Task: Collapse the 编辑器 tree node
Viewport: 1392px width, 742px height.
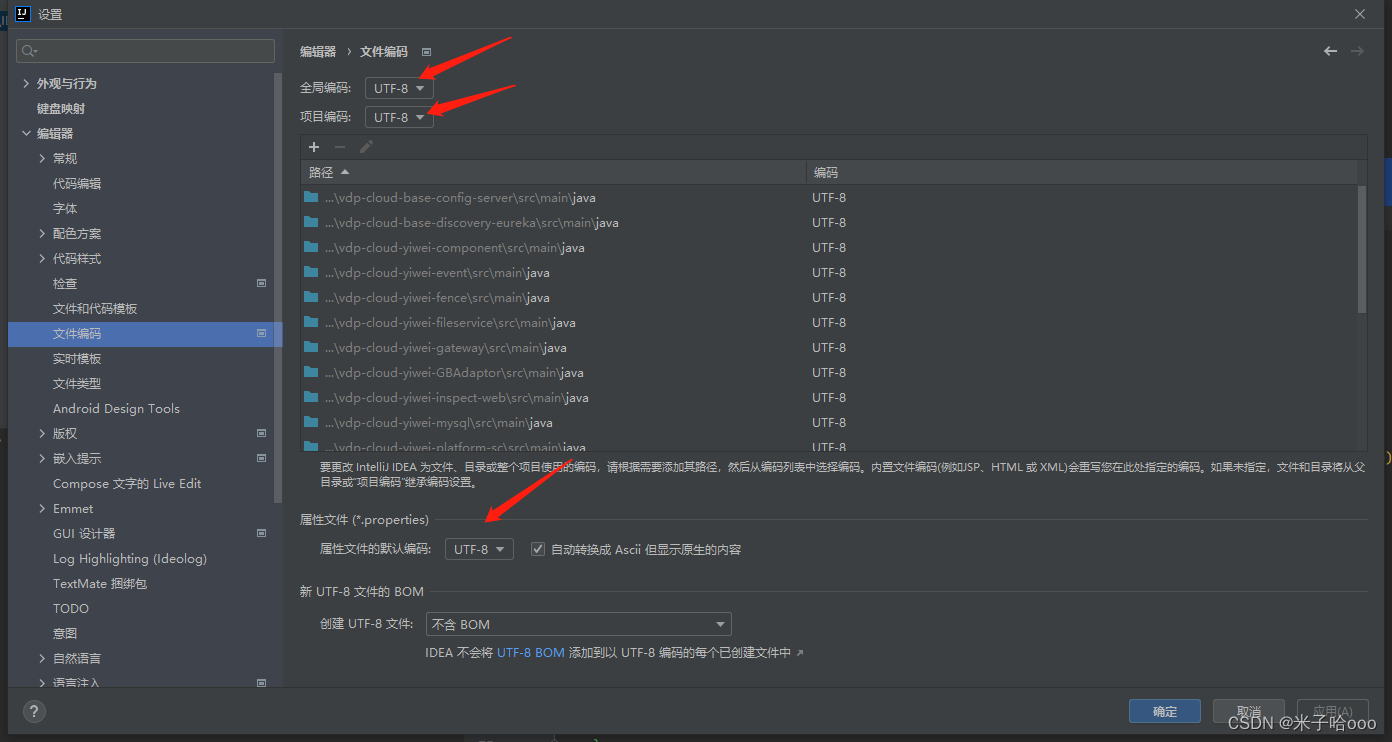Action: tap(26, 133)
